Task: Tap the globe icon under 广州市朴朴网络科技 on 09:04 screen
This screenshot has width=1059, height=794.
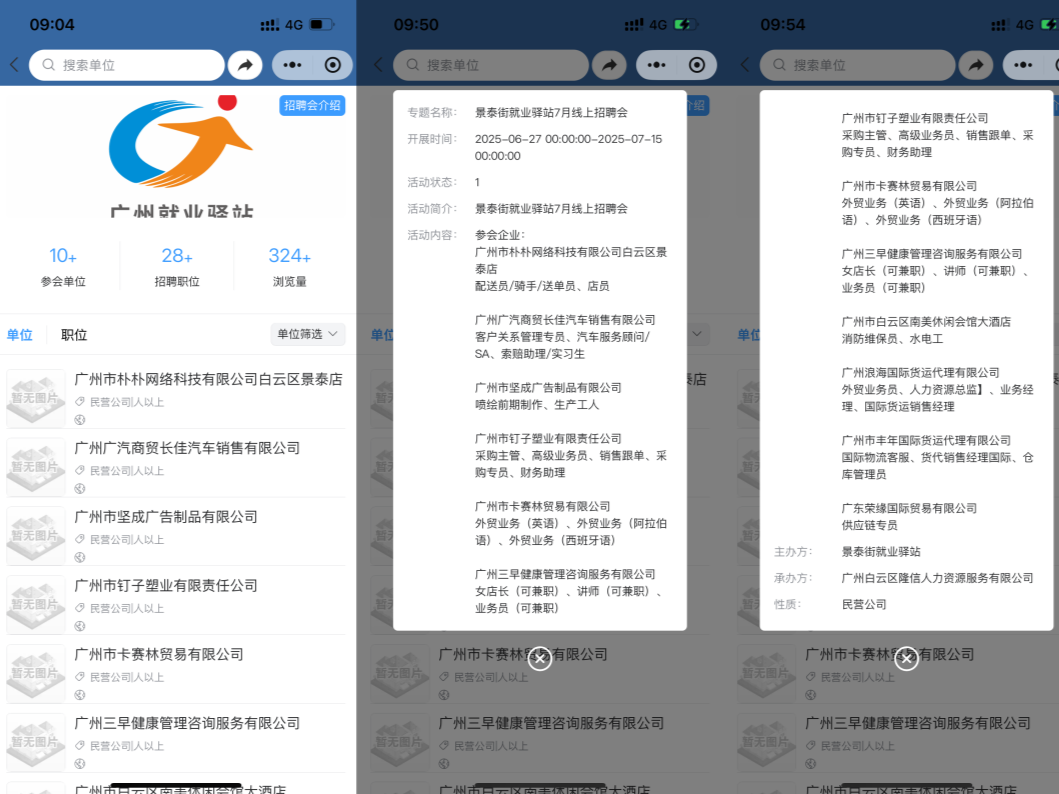Action: 80,419
